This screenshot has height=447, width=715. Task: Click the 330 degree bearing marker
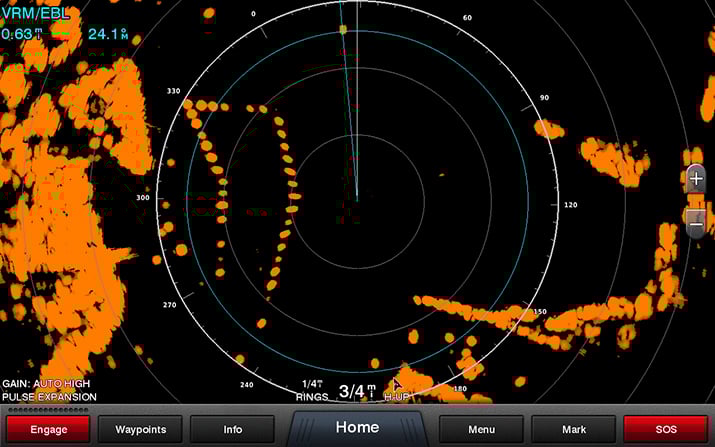tap(173, 91)
